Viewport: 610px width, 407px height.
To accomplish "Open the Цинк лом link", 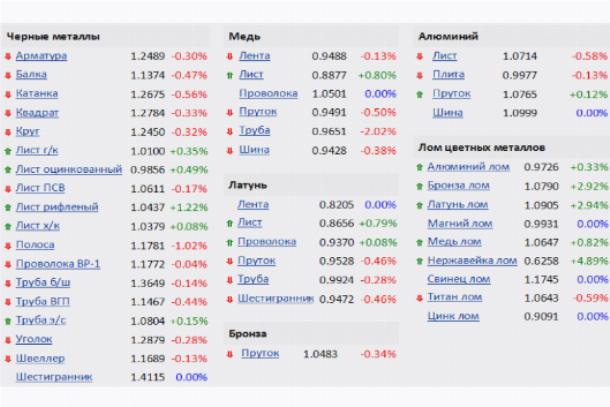I will pyautogui.click(x=454, y=316).
